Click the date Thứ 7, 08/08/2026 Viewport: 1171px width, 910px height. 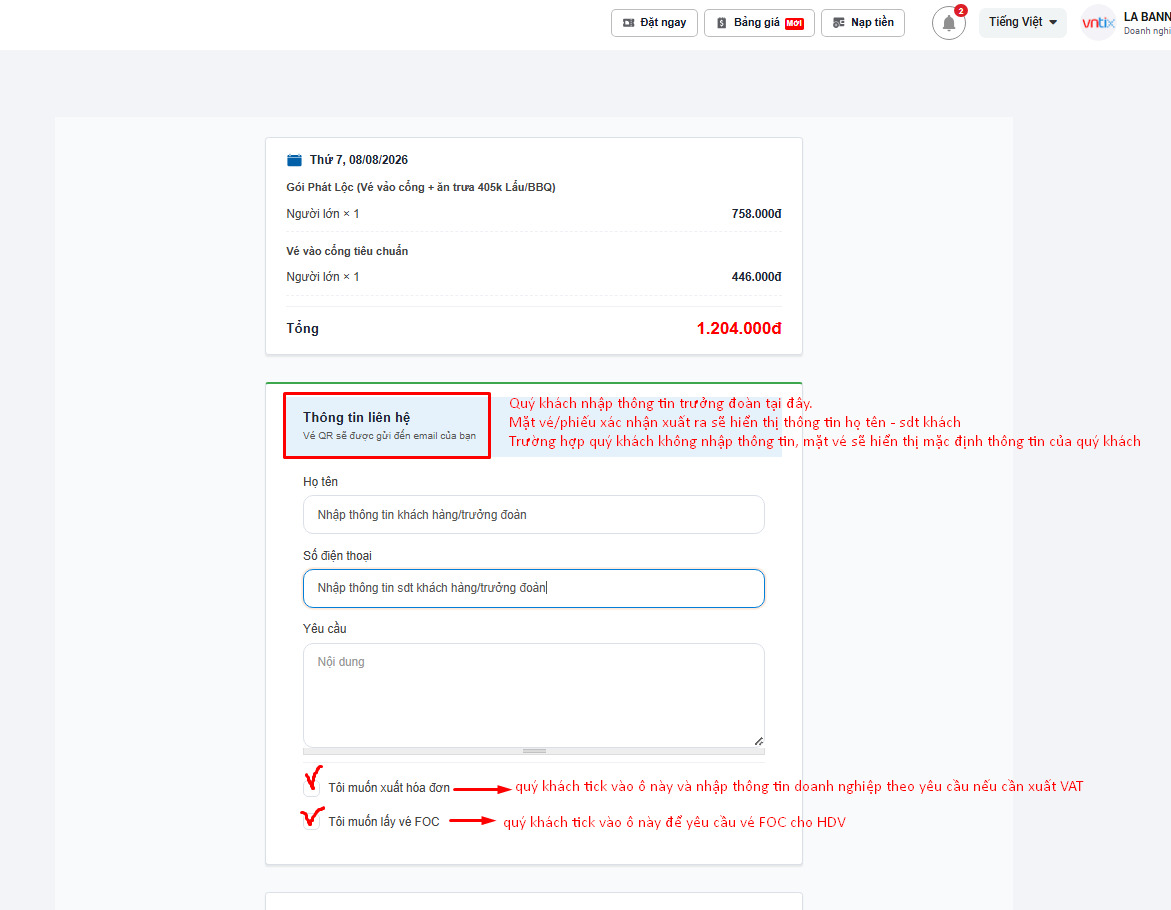coord(358,160)
